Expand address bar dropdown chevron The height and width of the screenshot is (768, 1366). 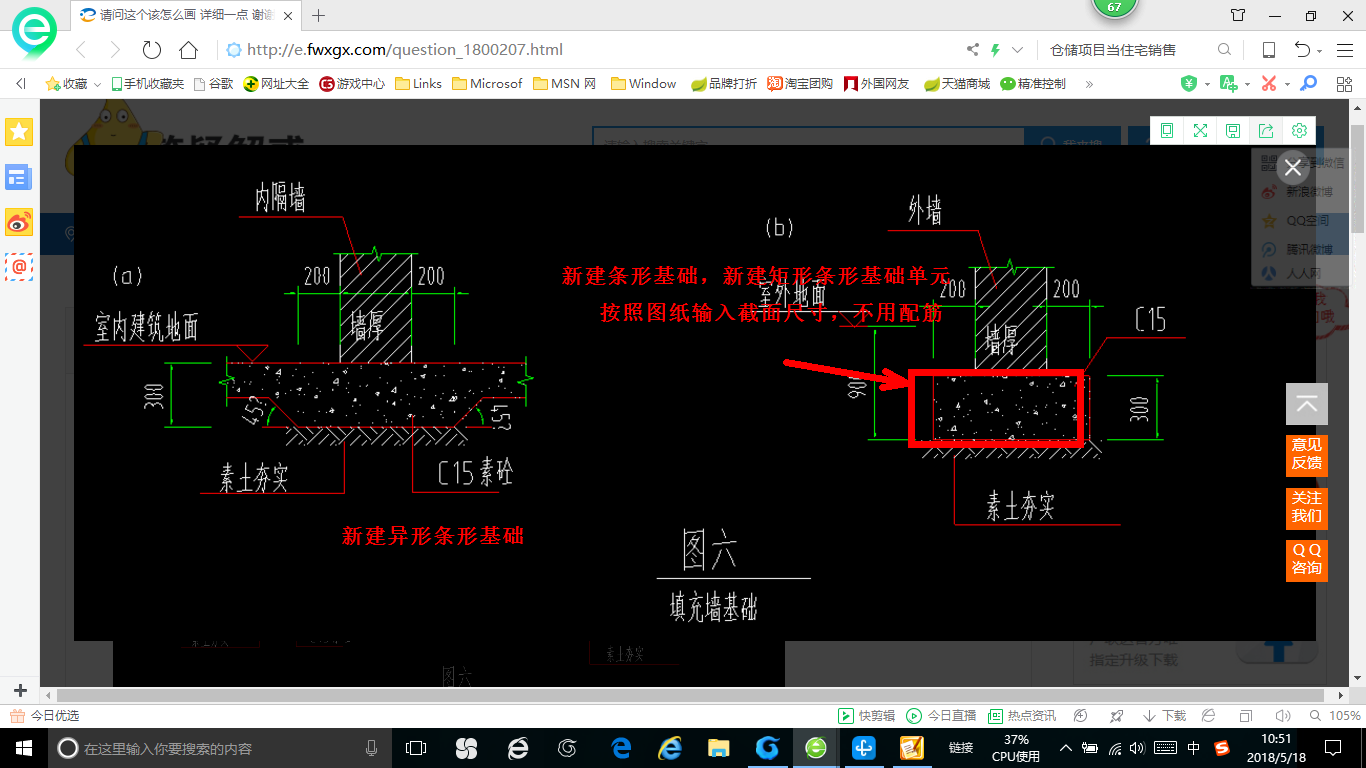click(1018, 50)
